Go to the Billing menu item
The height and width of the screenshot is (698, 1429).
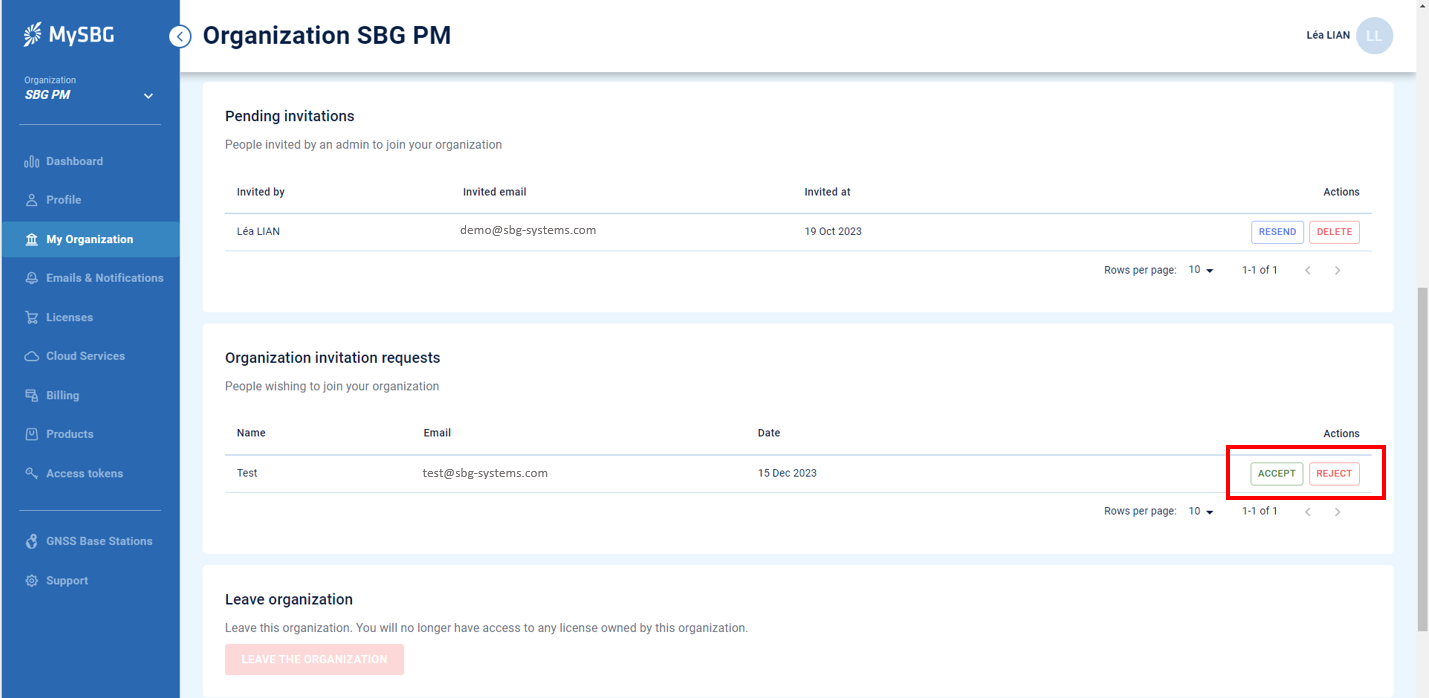point(62,396)
